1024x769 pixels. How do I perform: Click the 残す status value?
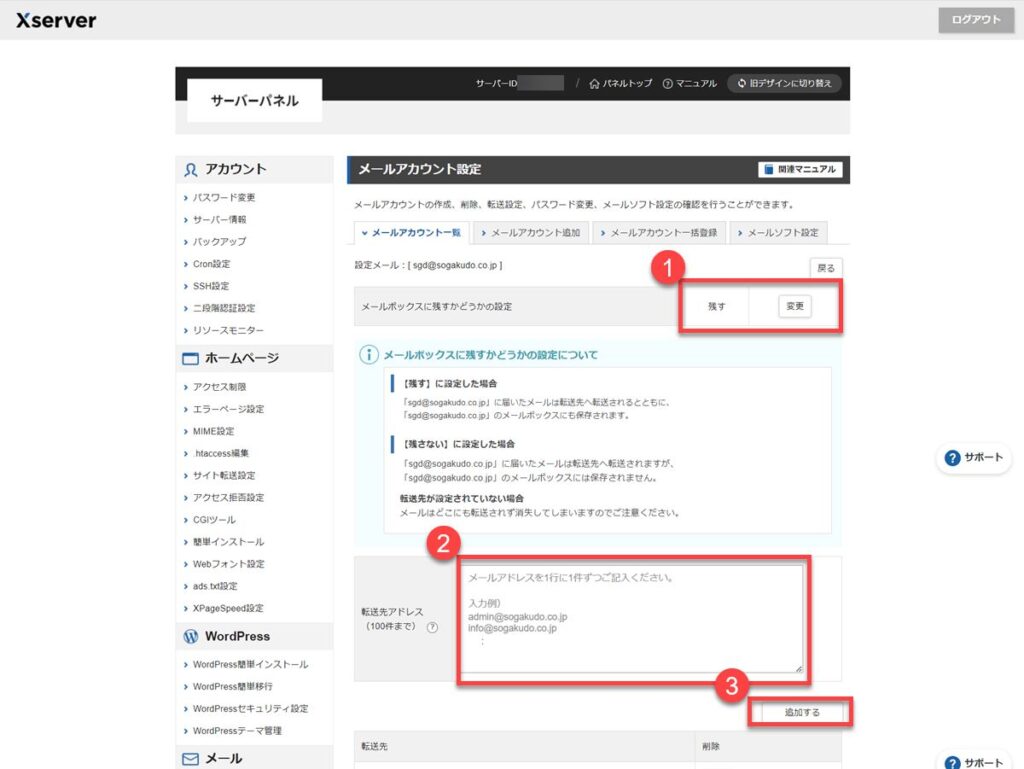tap(716, 306)
